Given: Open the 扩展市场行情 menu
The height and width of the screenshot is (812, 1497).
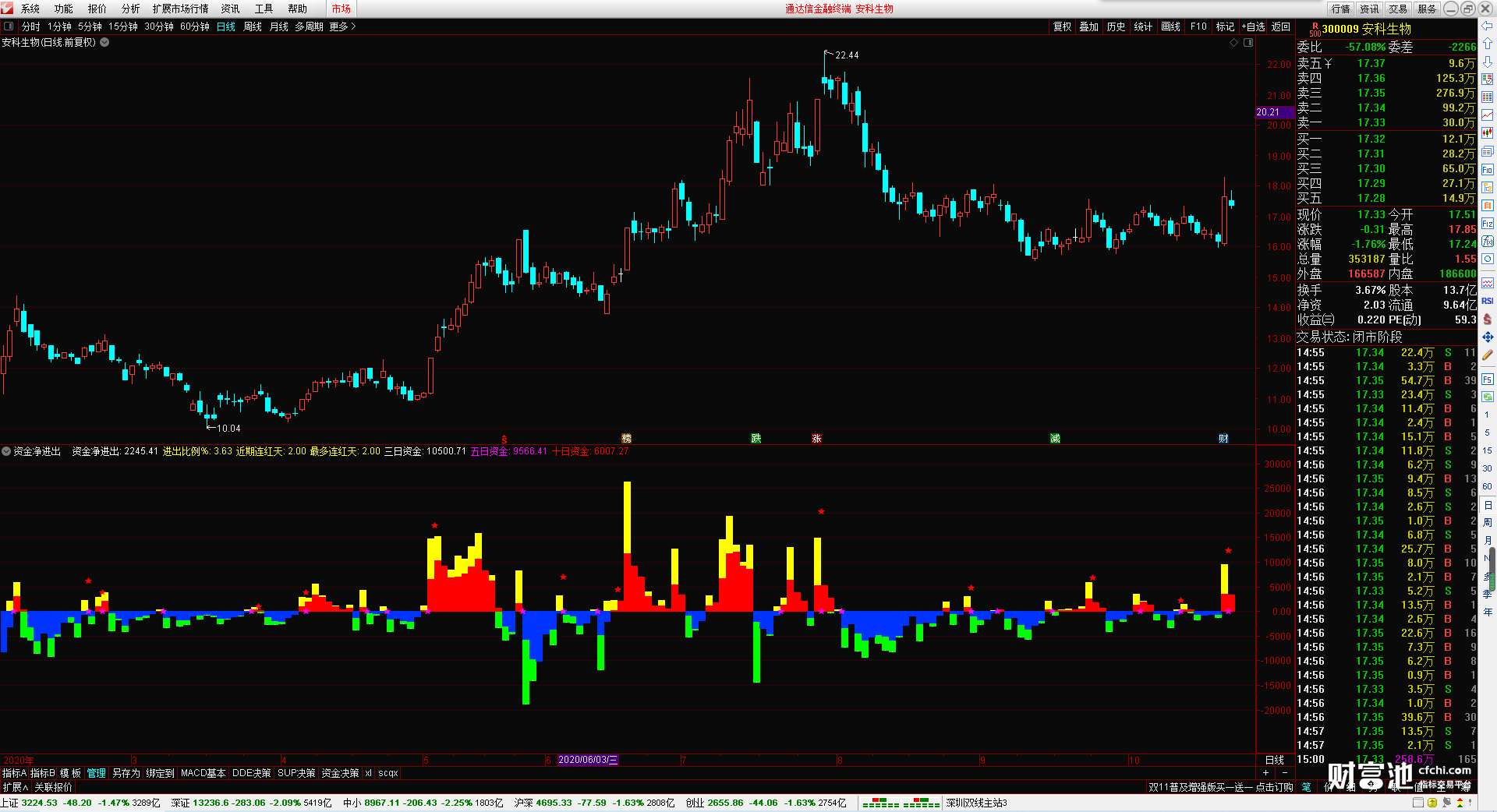Looking at the screenshot, I should [181, 9].
